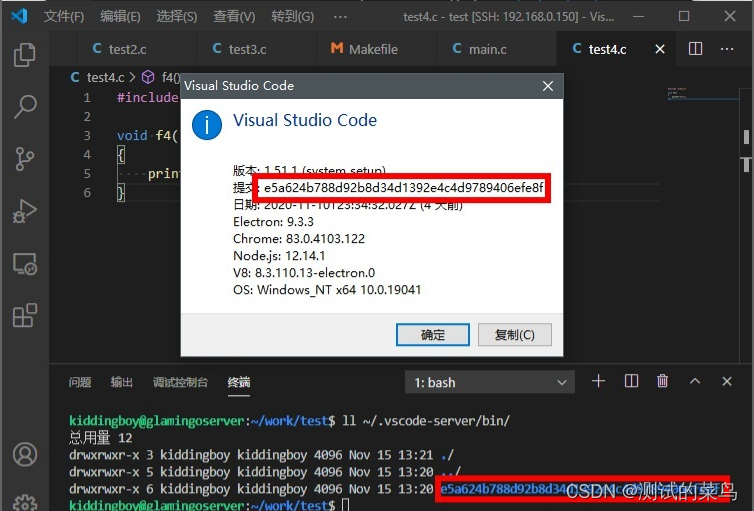Select the 终端 panel tab
This screenshot has width=754, height=511.
(x=239, y=382)
